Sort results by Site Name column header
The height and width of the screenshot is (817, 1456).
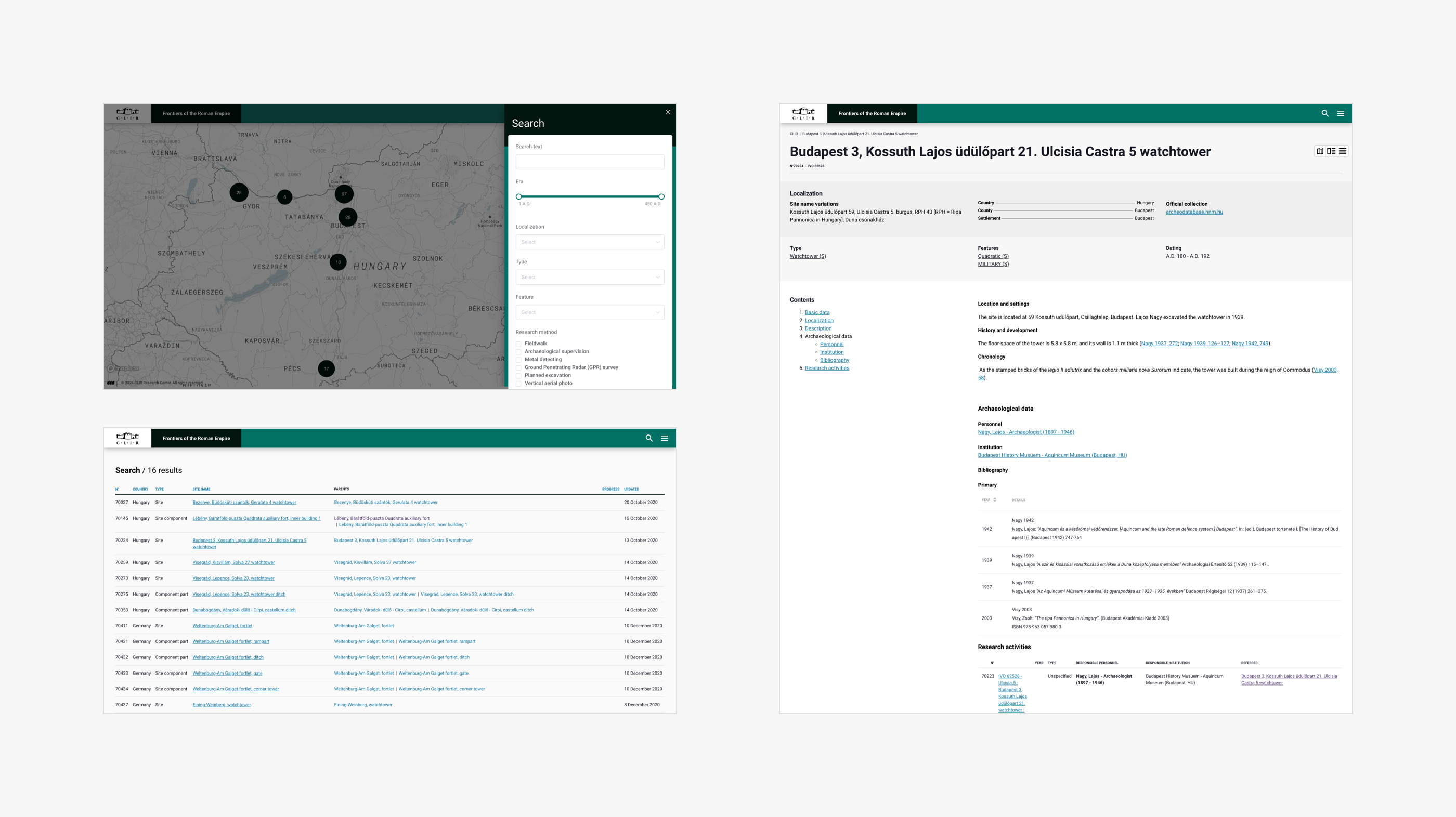(x=201, y=489)
